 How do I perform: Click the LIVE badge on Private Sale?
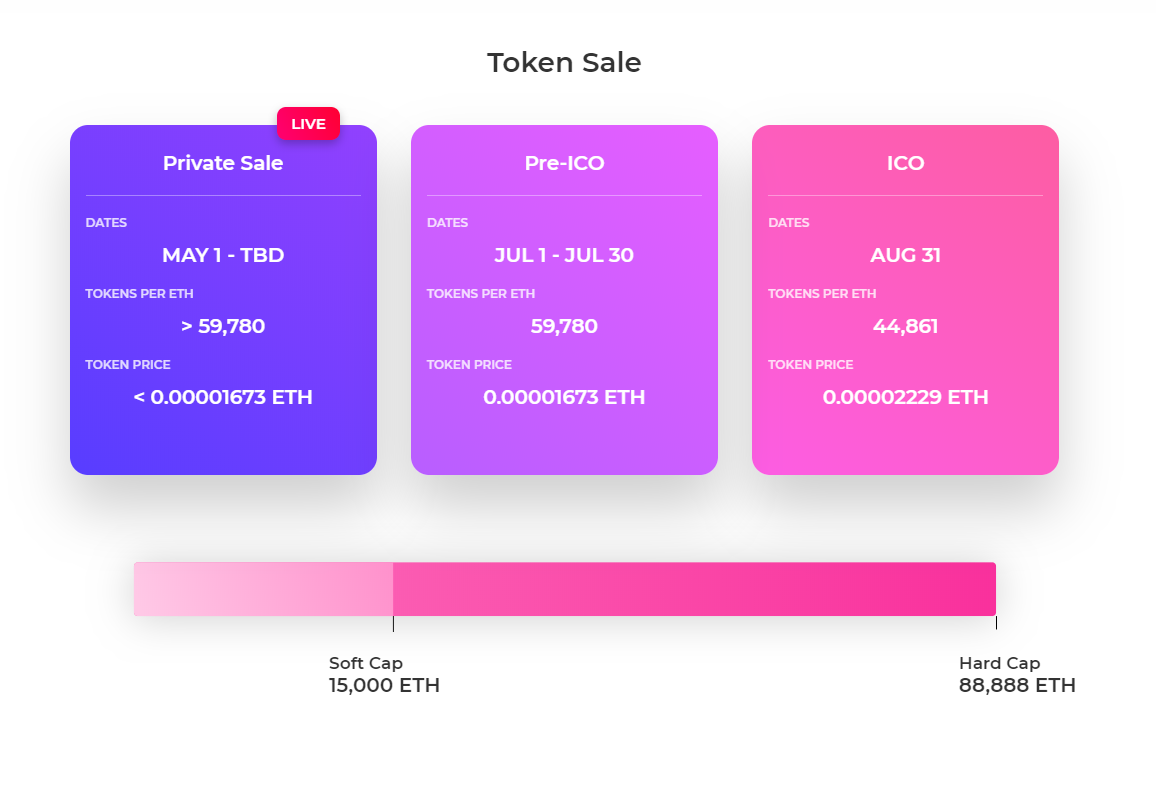pyautogui.click(x=308, y=124)
